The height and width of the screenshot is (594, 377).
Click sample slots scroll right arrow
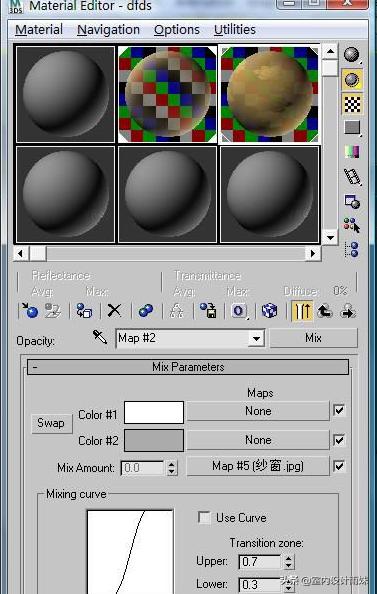point(313,253)
